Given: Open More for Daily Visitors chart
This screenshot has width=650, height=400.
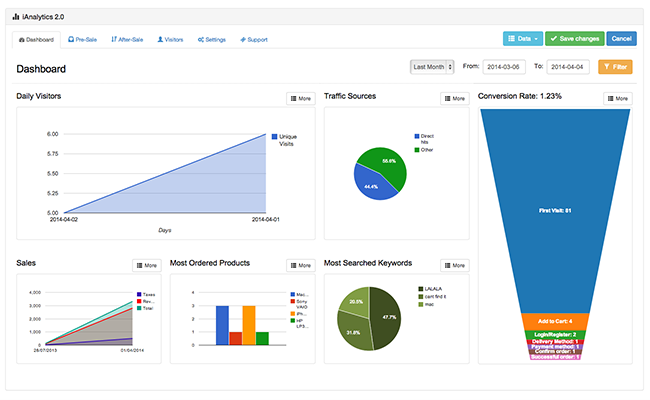Looking at the screenshot, I should (301, 99).
